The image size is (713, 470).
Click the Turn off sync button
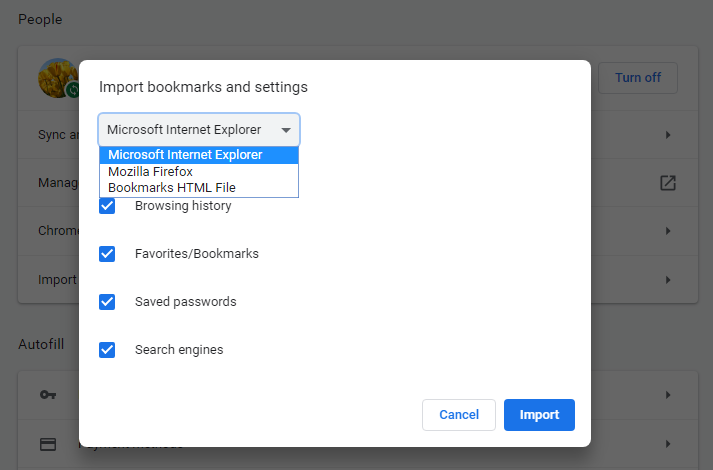click(x=637, y=78)
